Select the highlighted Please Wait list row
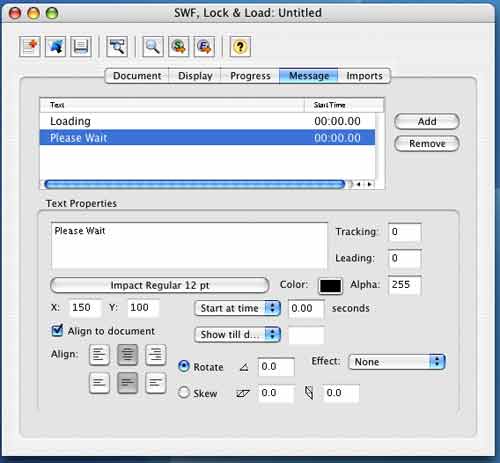The height and width of the screenshot is (463, 500). (x=207, y=138)
